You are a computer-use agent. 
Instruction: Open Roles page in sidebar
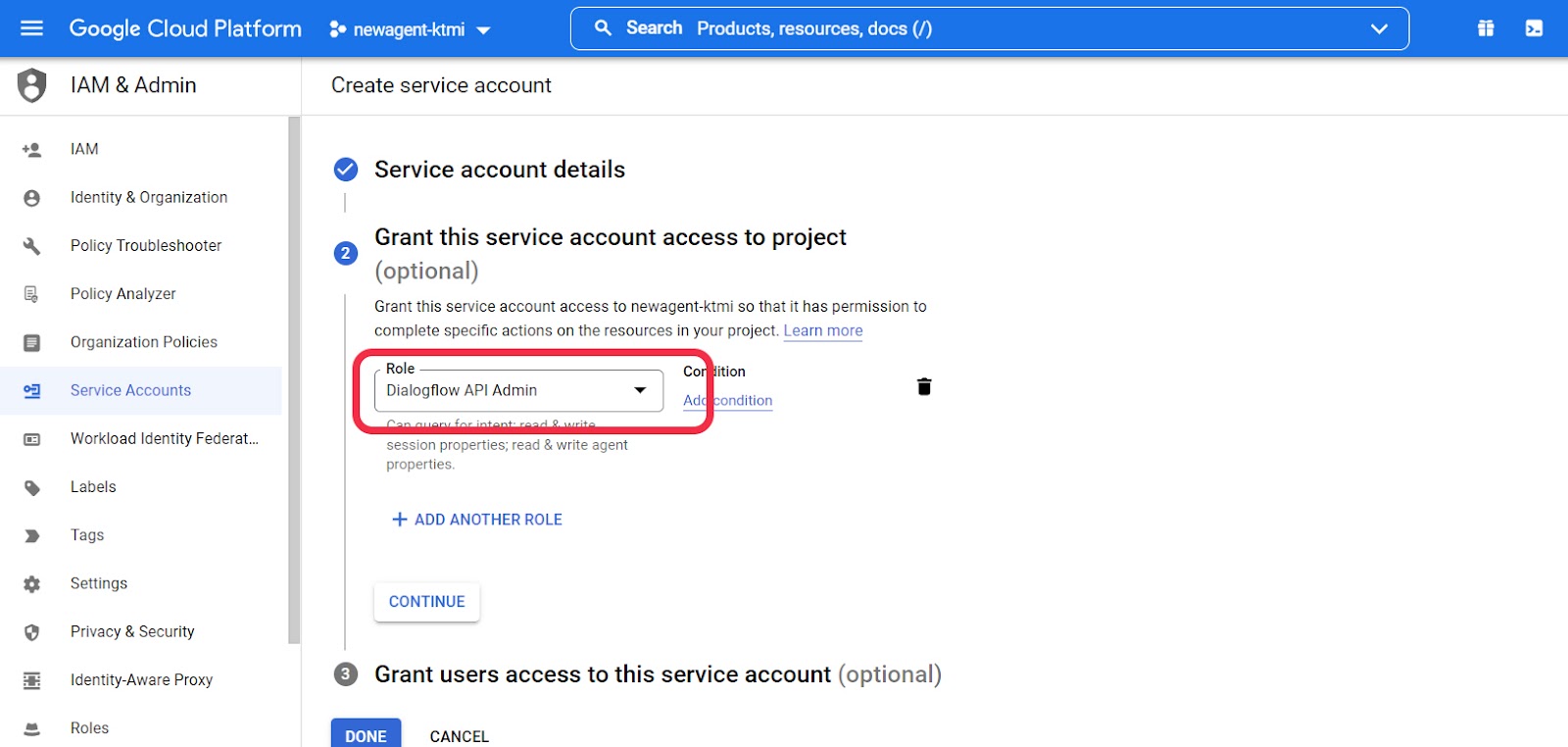[x=89, y=727]
